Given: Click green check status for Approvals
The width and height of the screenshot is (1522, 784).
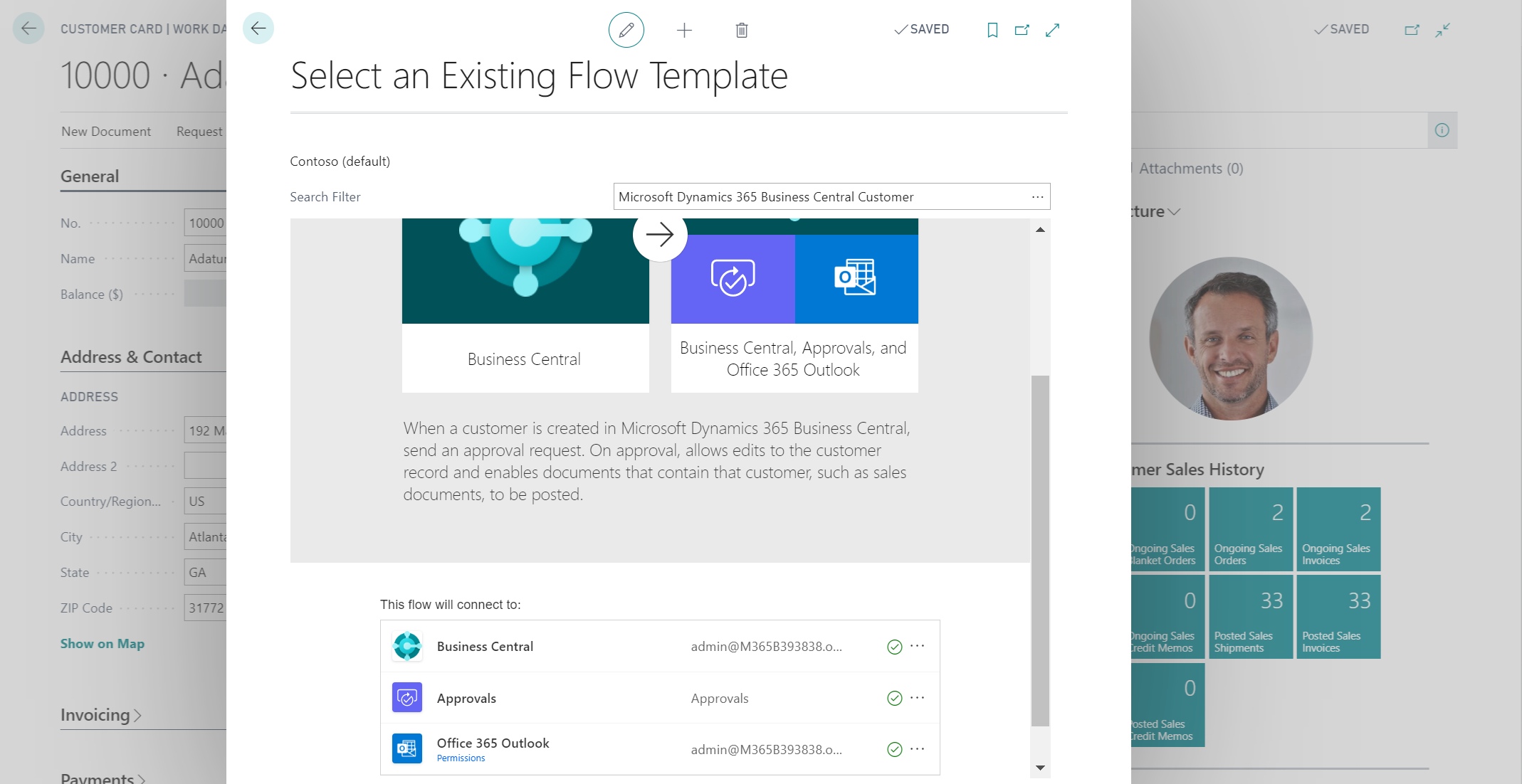Looking at the screenshot, I should [895, 699].
